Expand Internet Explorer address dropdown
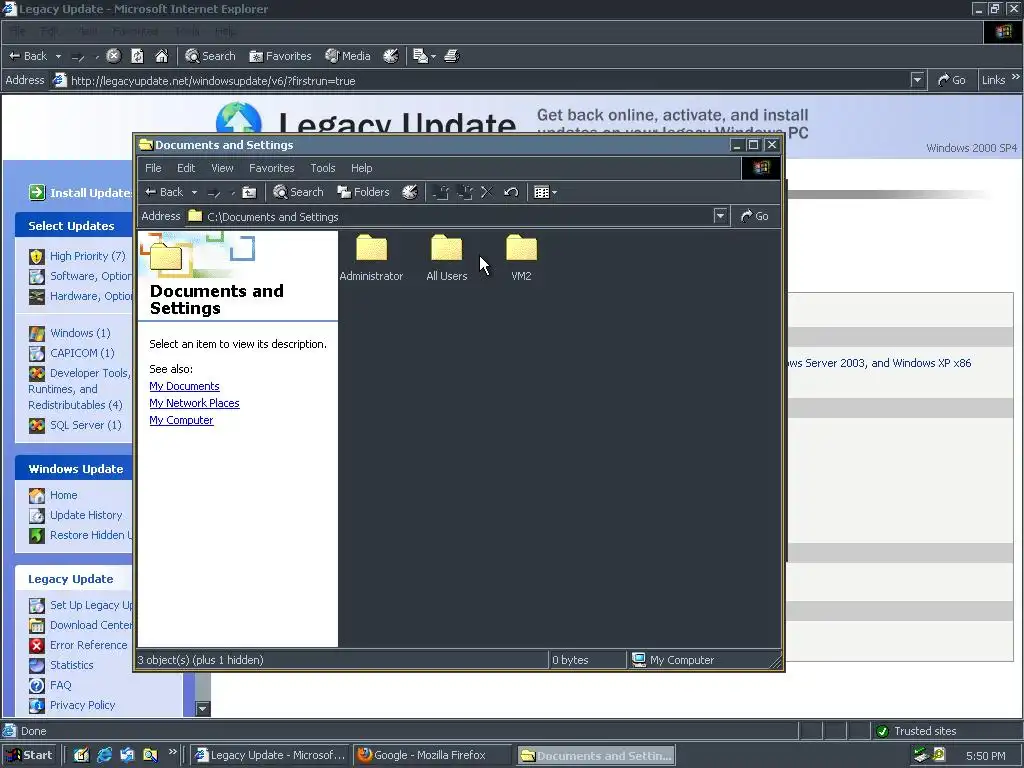 pos(918,80)
